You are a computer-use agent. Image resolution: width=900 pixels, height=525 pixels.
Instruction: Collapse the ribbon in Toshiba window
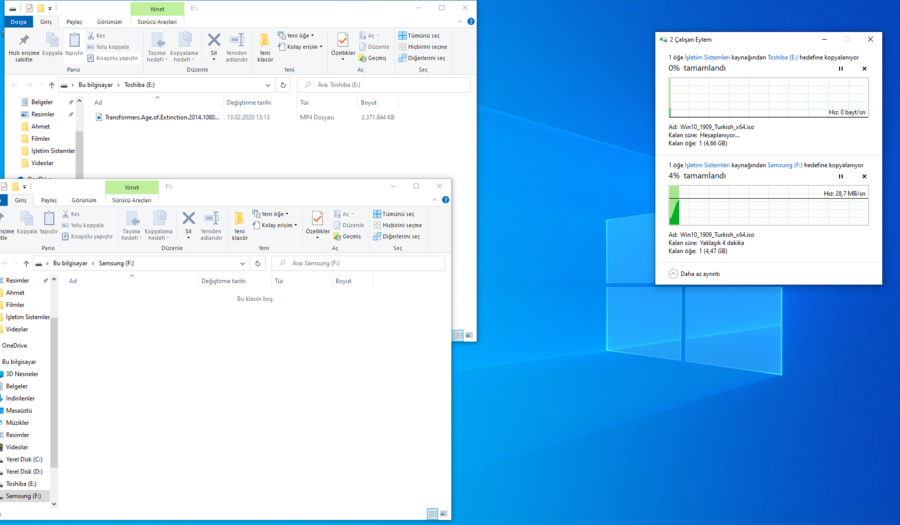click(460, 21)
